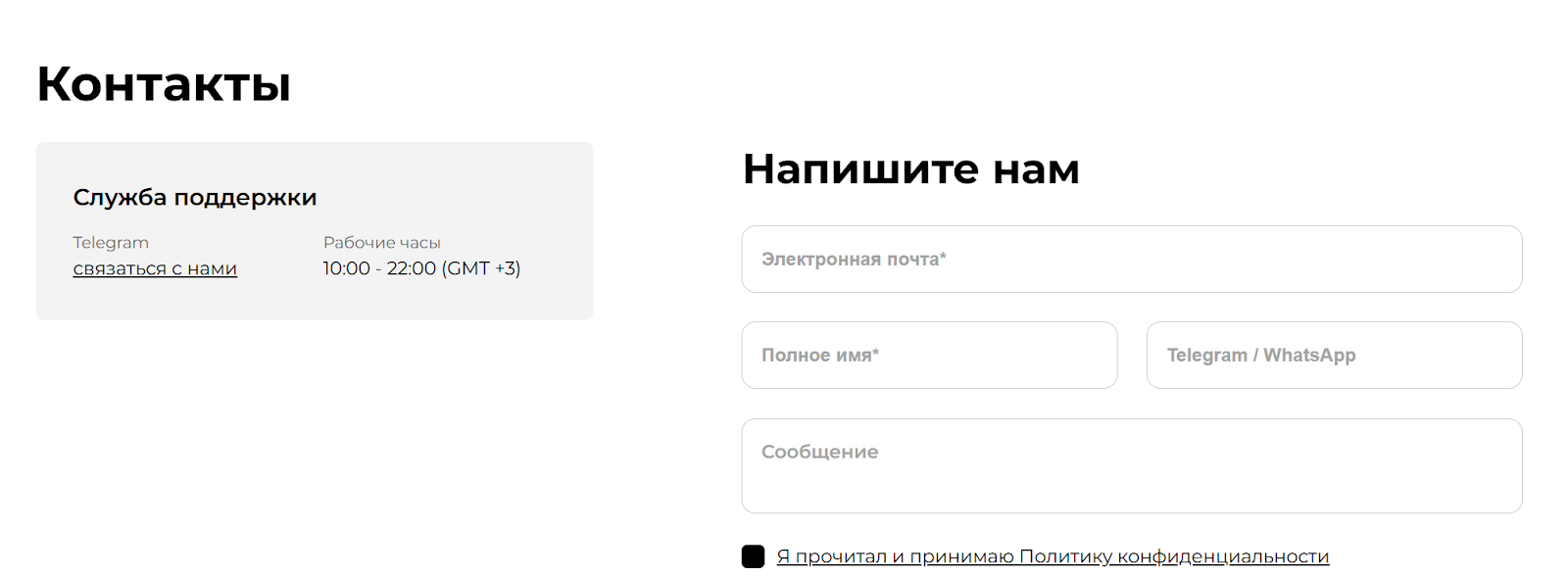Focus the "Электронная почта" email field

(x=1131, y=260)
